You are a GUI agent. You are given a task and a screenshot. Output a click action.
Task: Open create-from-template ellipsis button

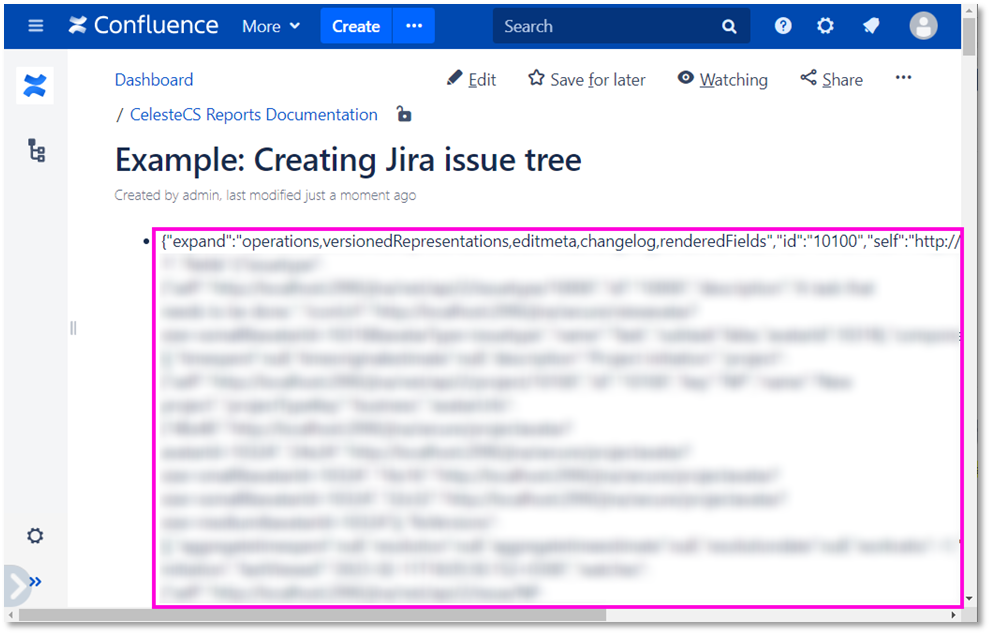pyautogui.click(x=414, y=27)
